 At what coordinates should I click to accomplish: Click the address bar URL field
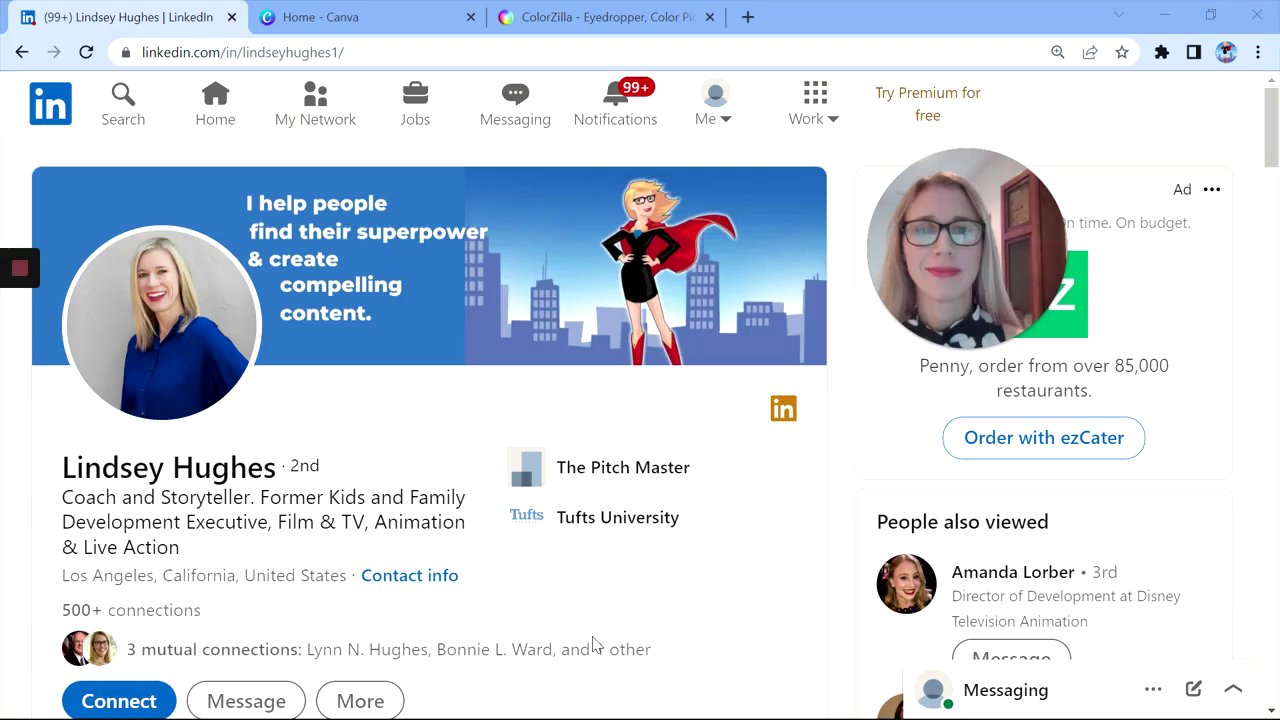pos(580,52)
